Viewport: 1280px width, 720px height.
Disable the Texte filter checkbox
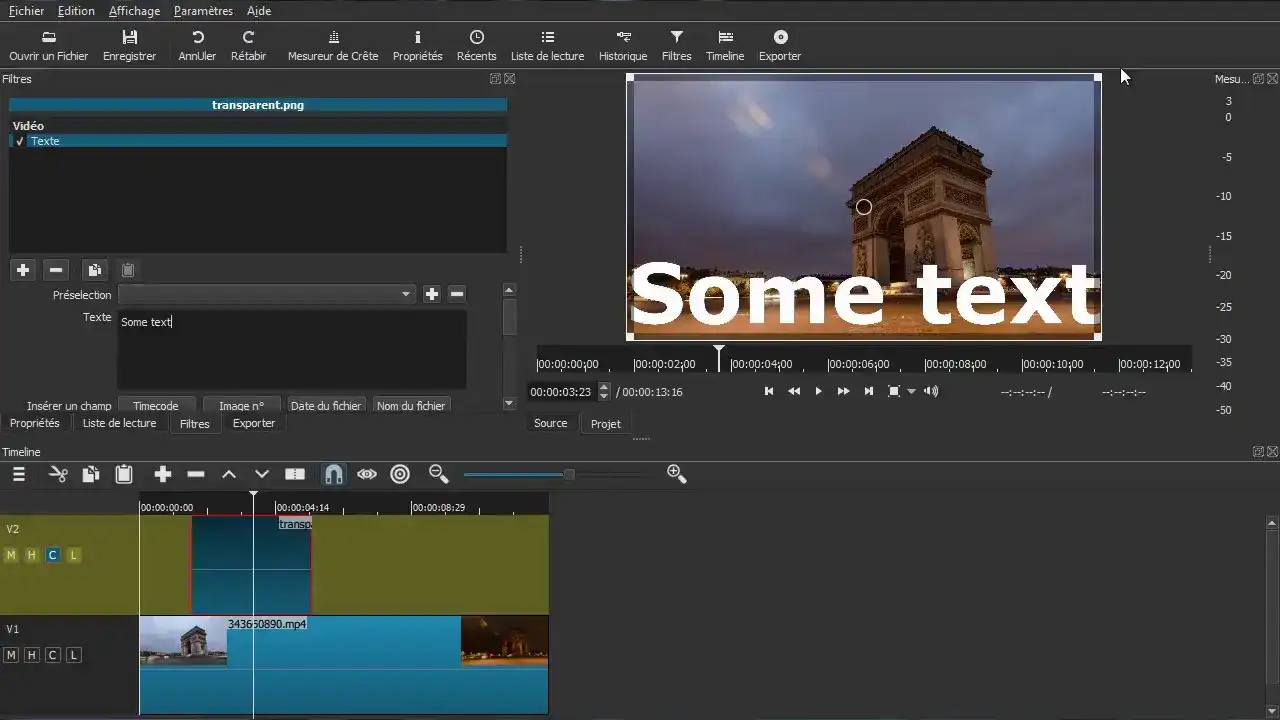click(18, 141)
